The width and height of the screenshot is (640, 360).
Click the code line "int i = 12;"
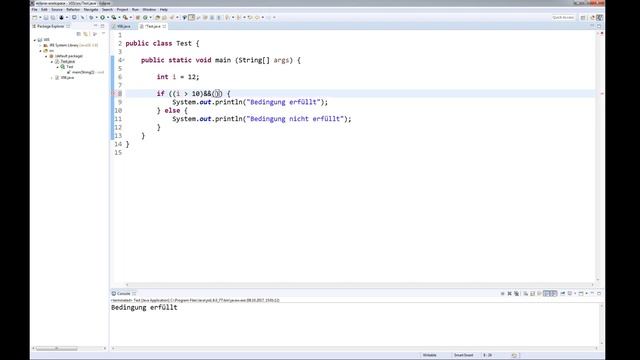point(178,77)
